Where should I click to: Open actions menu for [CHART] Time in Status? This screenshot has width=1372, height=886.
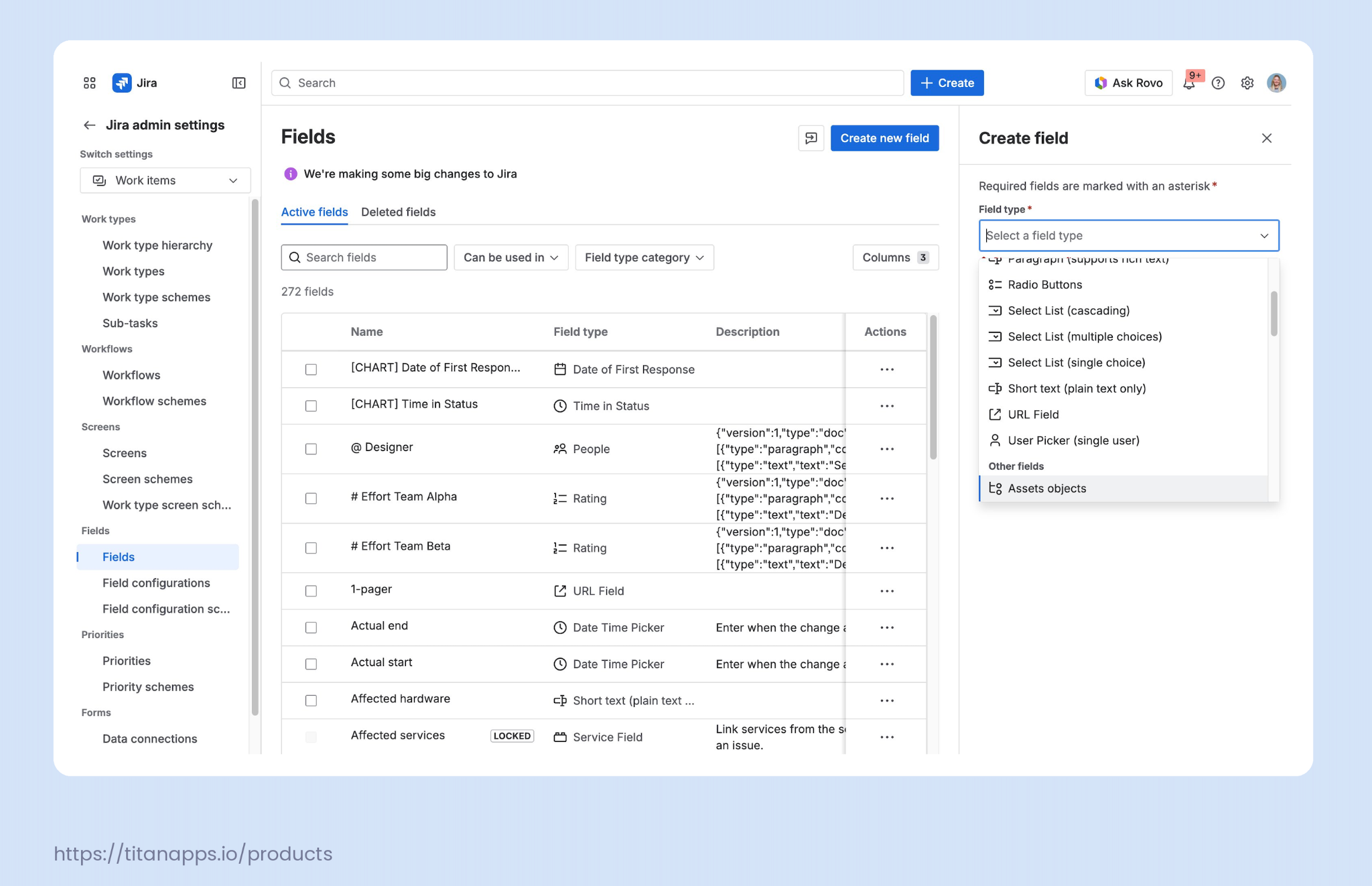887,406
